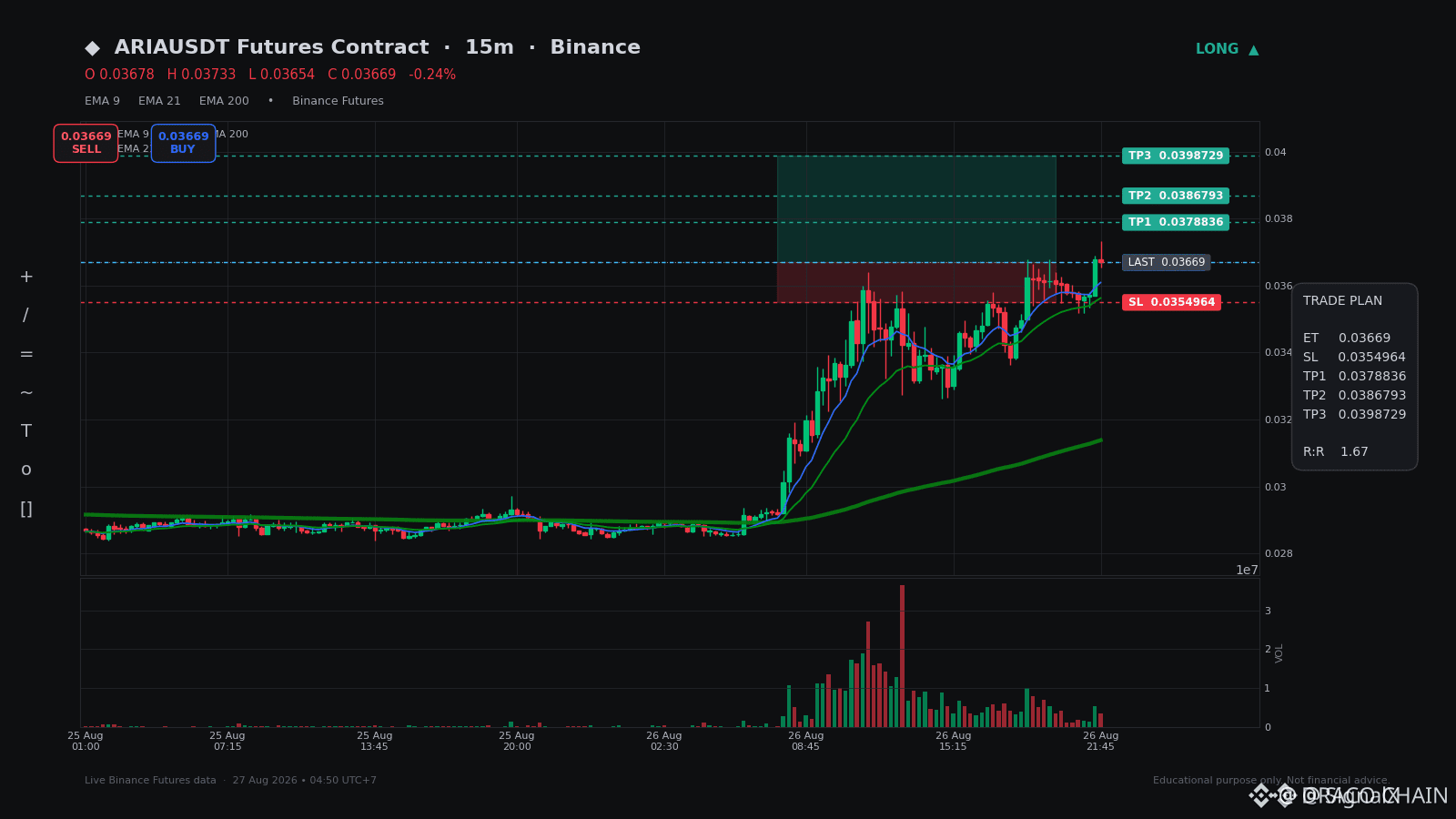Viewport: 1456px width, 819px height.
Task: Click the ARIAUSDT Futures Contract title
Action: click(271, 47)
